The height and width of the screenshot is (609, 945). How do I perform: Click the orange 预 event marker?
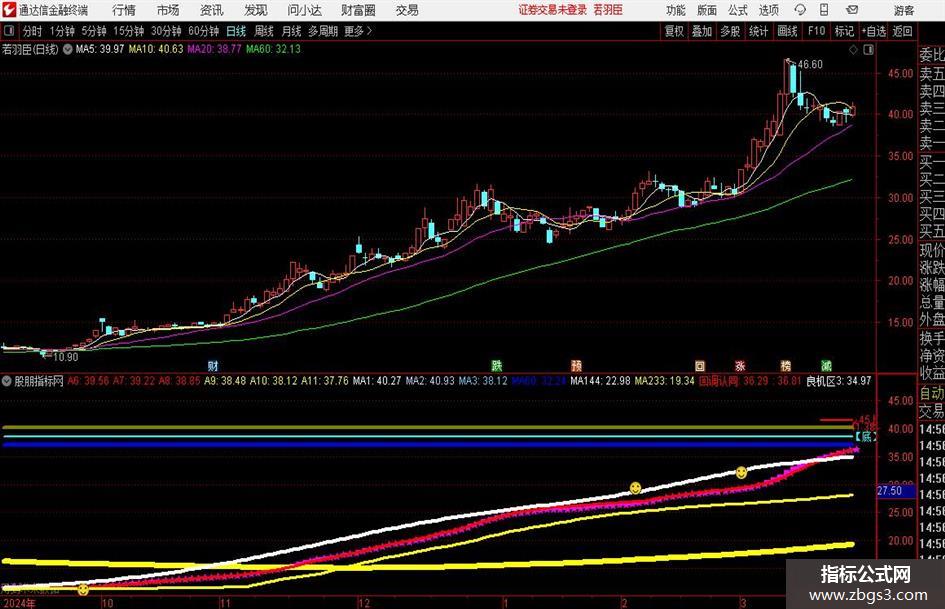(576, 365)
